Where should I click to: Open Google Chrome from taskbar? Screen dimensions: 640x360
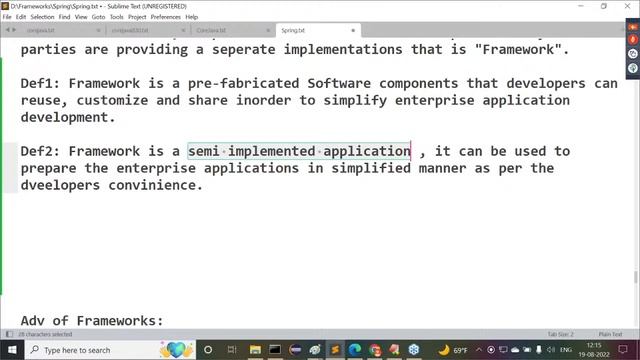375,350
